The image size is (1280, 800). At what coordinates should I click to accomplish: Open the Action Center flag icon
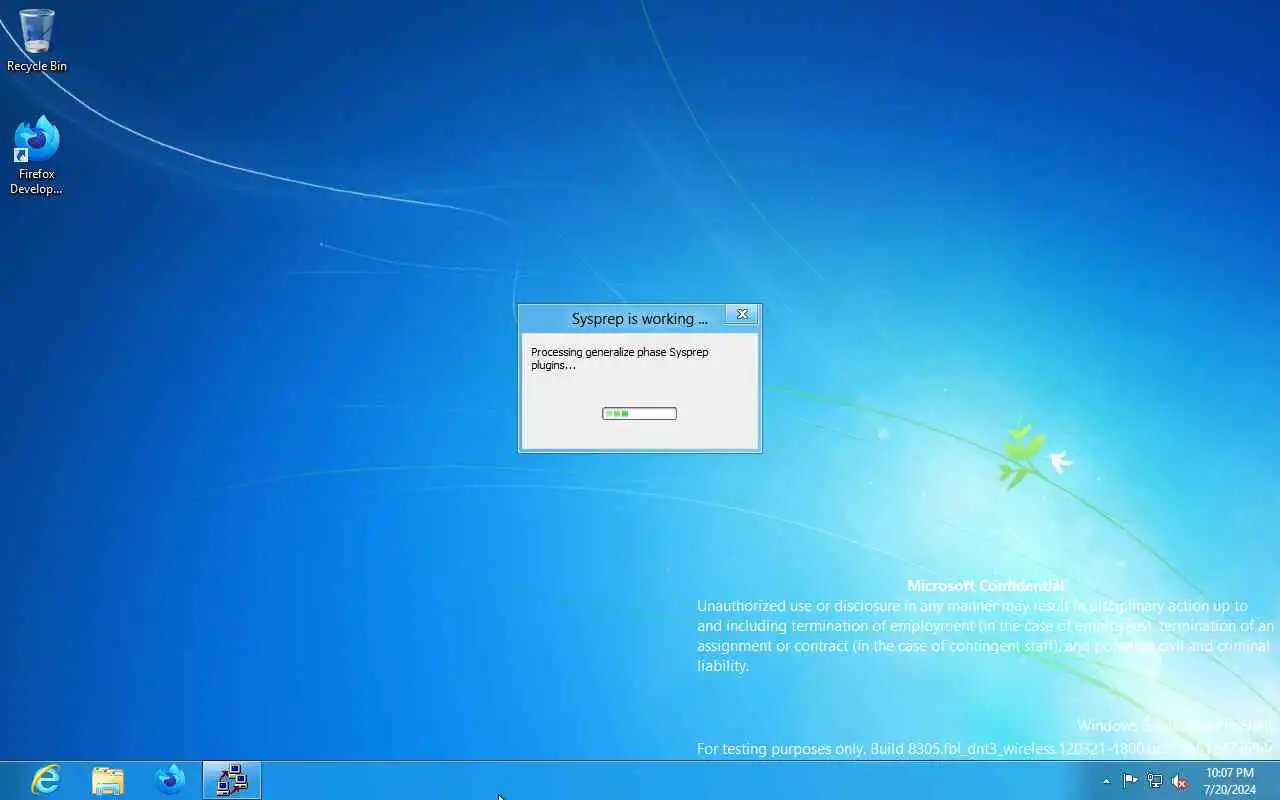pos(1130,781)
